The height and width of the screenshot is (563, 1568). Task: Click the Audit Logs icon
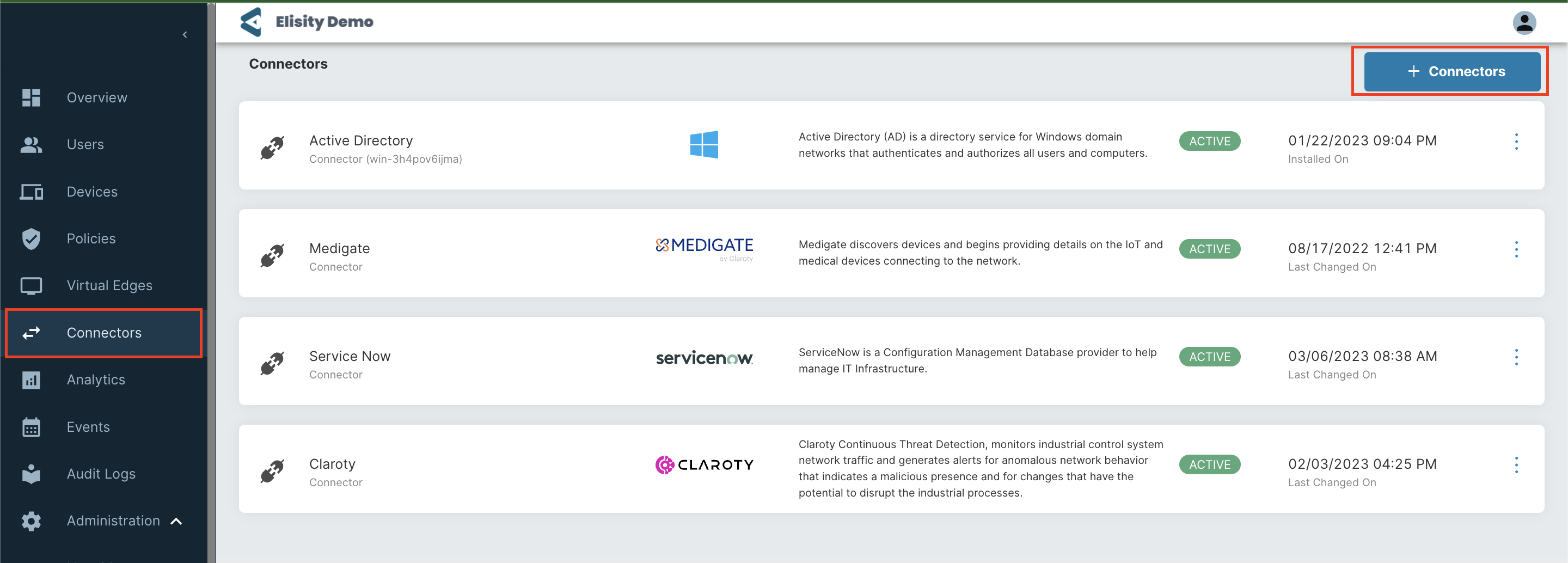point(31,474)
